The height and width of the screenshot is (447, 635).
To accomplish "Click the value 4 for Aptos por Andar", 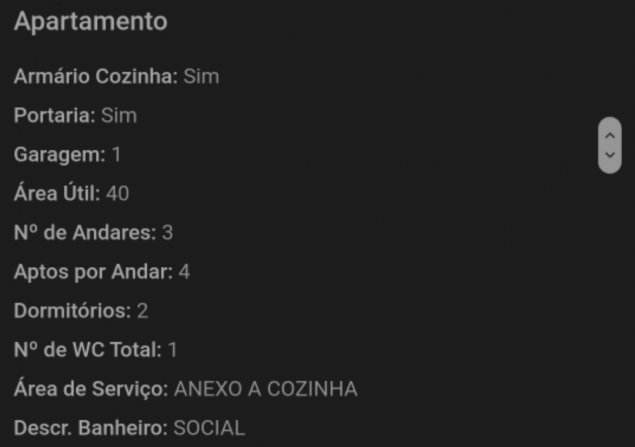I will coord(184,272).
